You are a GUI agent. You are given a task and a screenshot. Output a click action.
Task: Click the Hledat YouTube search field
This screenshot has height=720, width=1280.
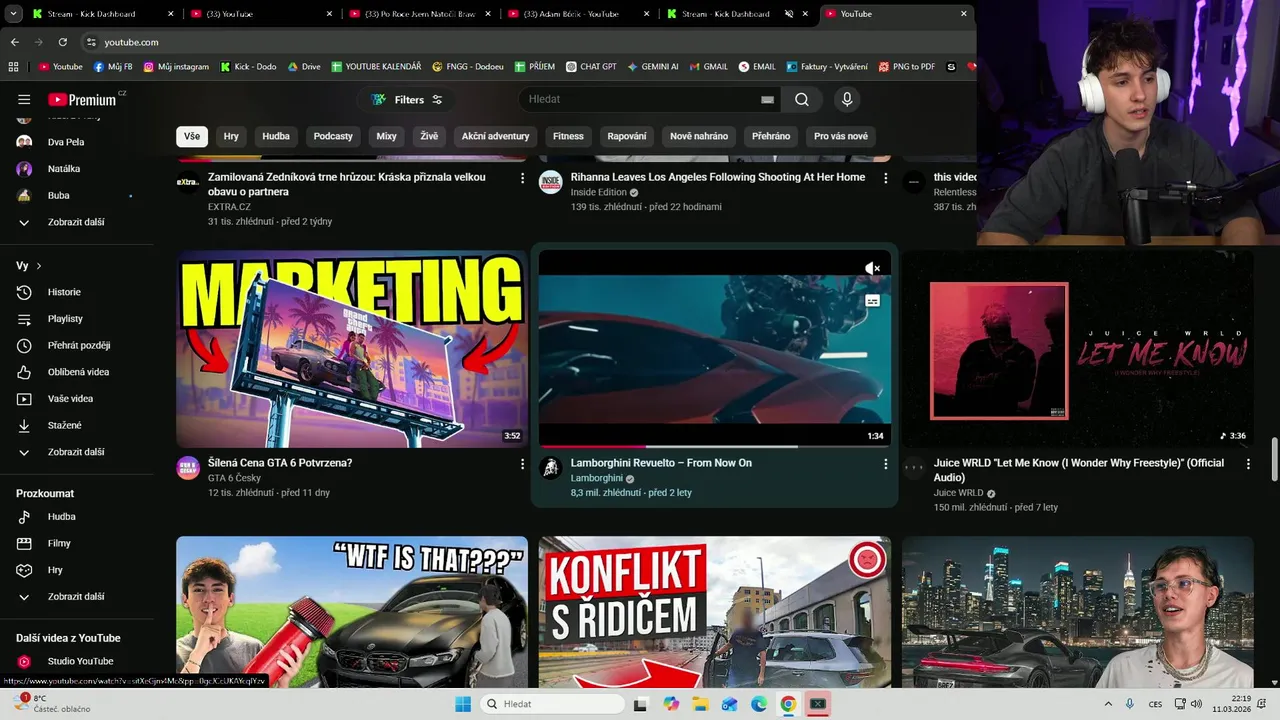coord(640,99)
